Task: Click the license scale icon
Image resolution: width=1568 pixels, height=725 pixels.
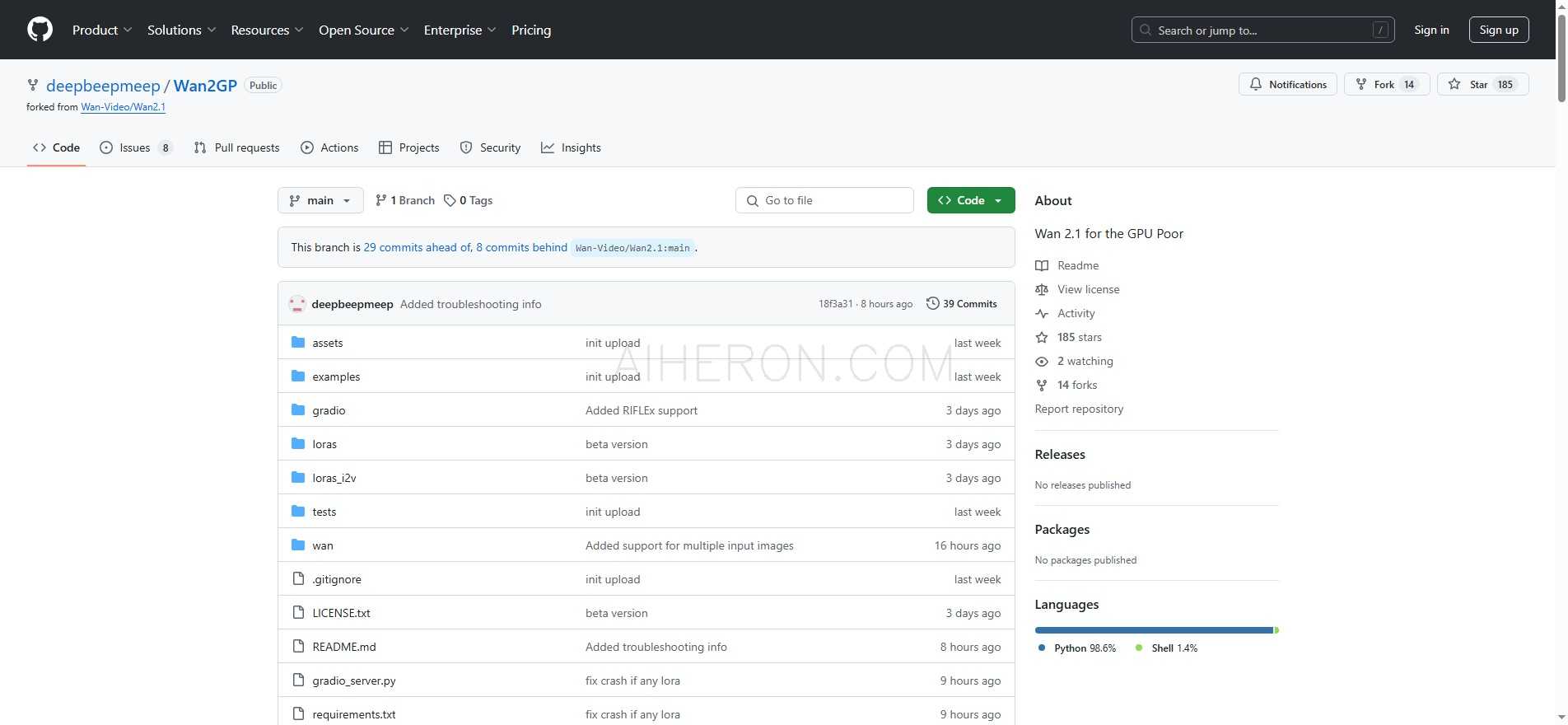Action: point(1042,289)
